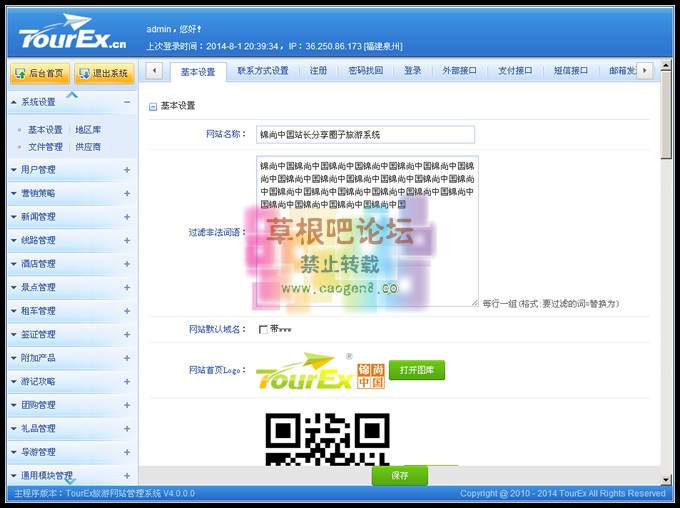
Task: Click the 网站名称 input field
Action: click(x=365, y=134)
